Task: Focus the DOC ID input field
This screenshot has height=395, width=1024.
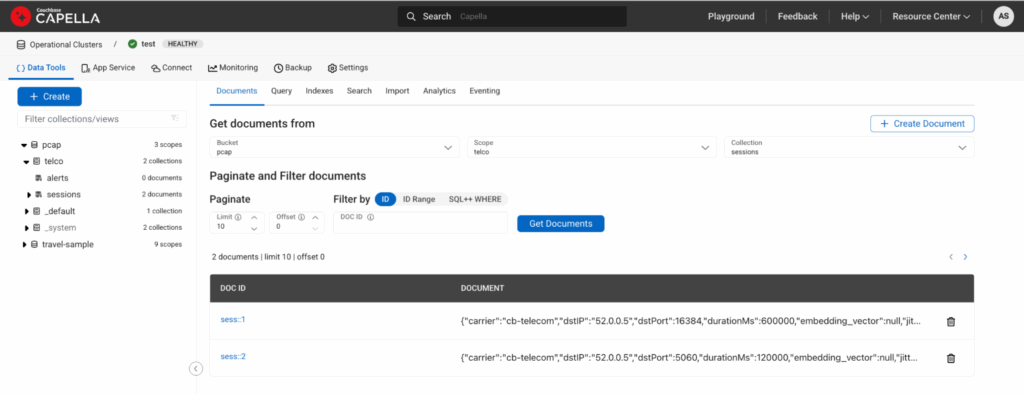Action: [421, 223]
